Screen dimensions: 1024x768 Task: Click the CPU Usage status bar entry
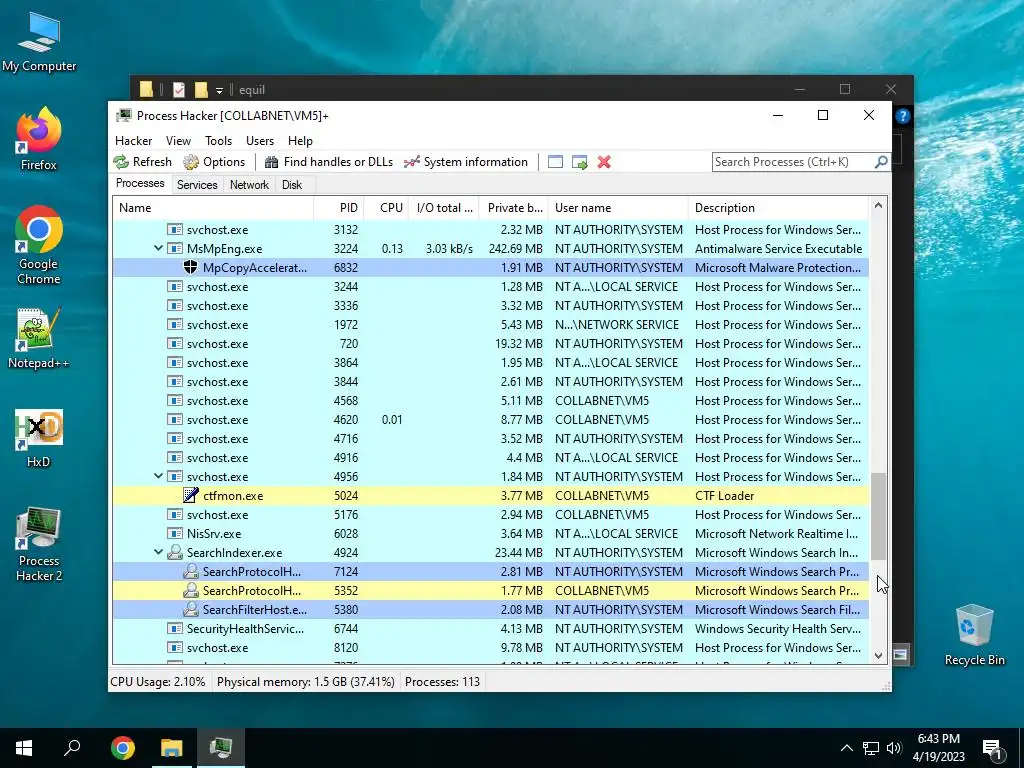pos(157,681)
